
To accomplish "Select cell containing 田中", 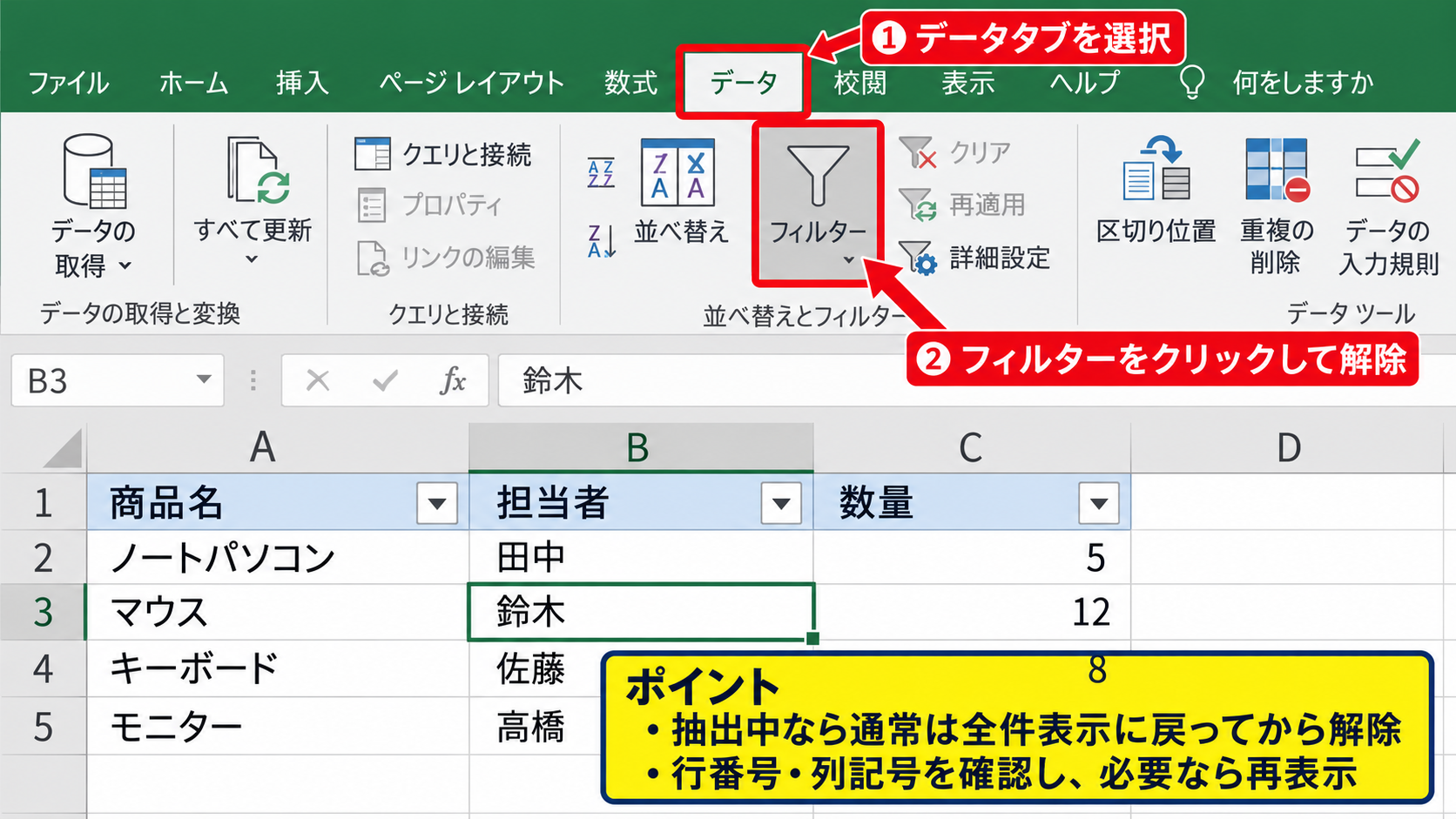I will click(641, 557).
